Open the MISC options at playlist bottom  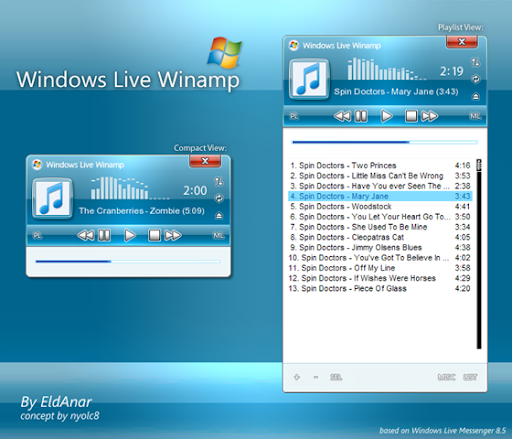(446, 377)
